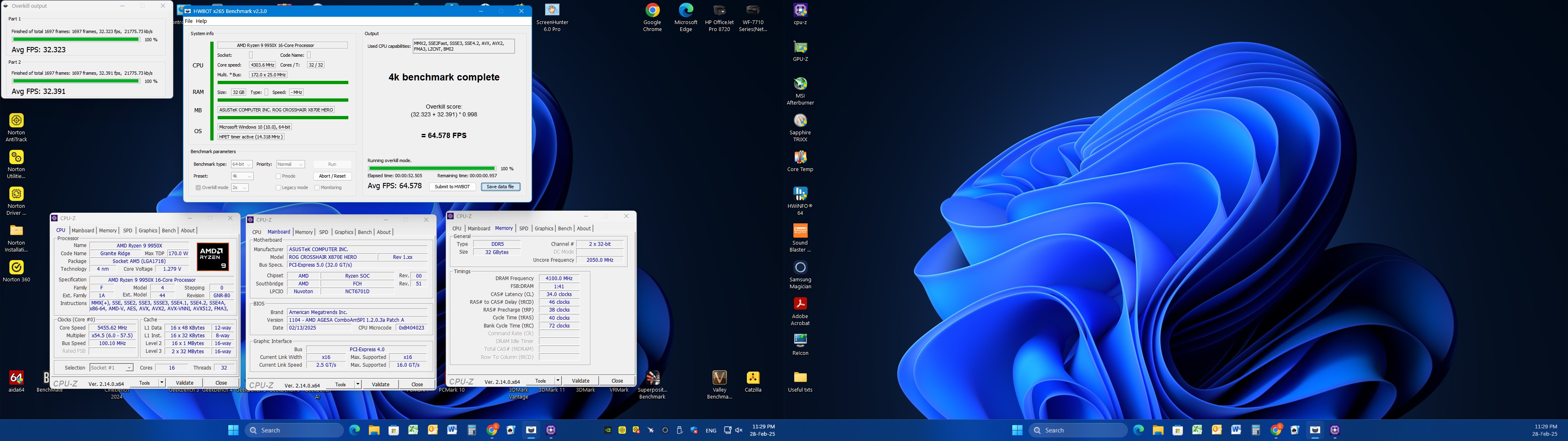Viewport: 1568px width, 441px height.
Task: Select the ReIcon desktop shortcut
Action: click(x=800, y=345)
